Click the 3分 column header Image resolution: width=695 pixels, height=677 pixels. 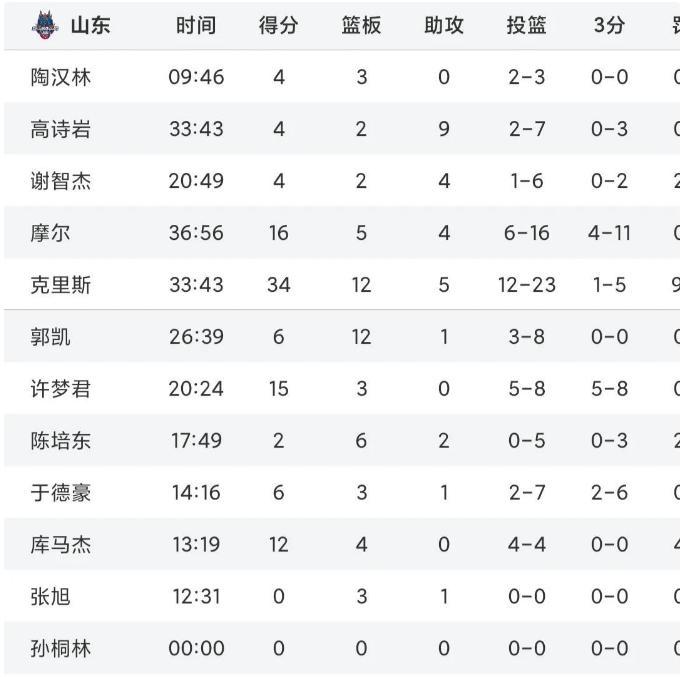point(609,25)
